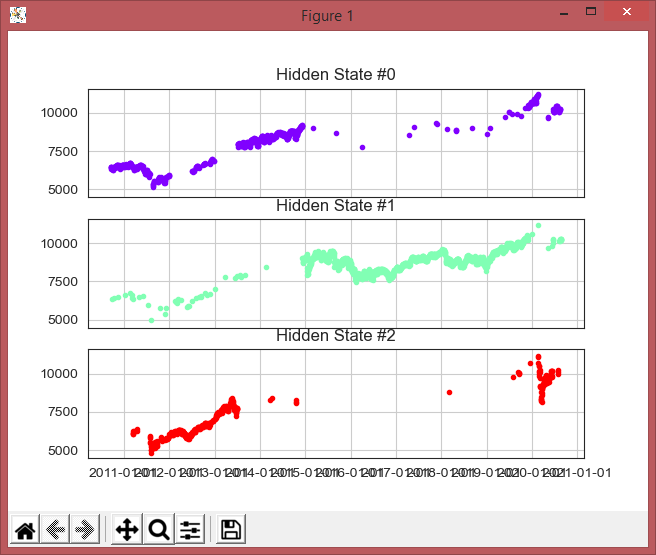Toggle the Pan axes tool

click(127, 530)
